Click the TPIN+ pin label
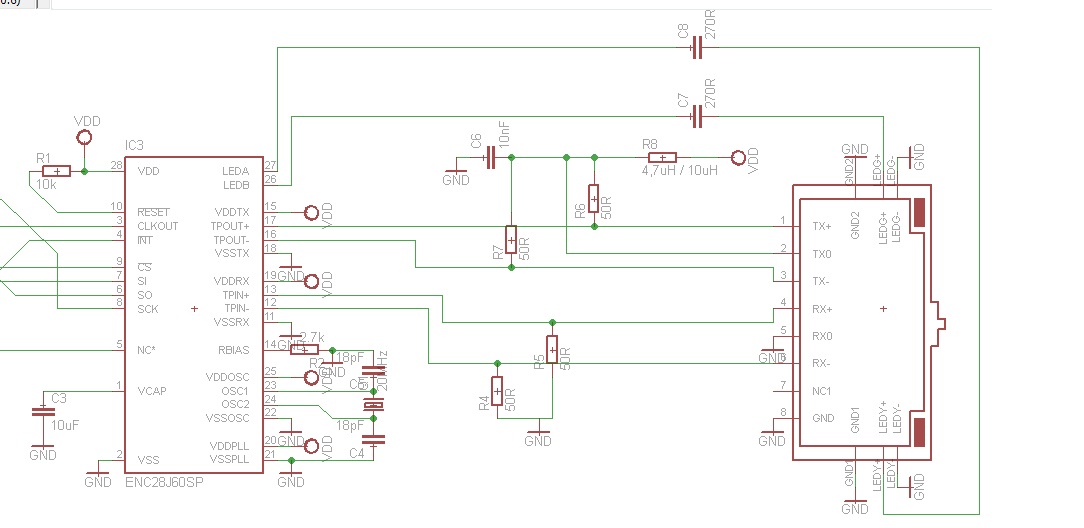The image size is (1084, 528). coord(236,295)
